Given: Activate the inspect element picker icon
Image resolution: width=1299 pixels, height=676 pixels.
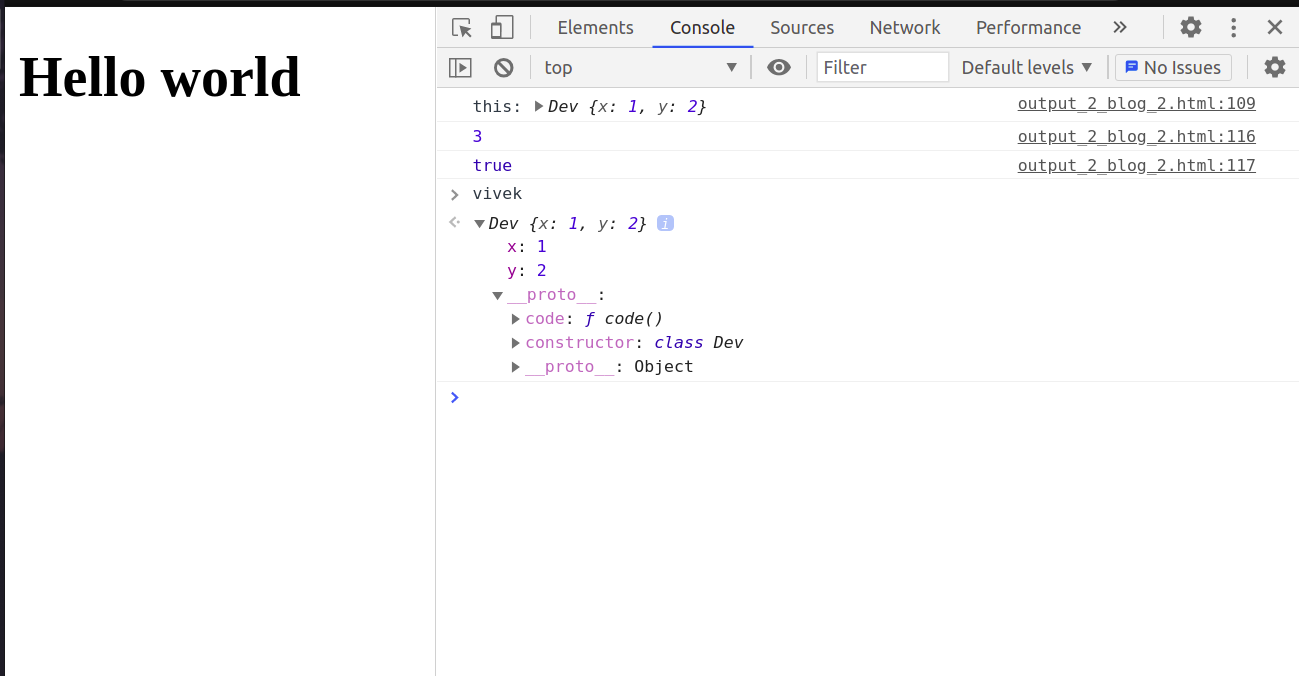Looking at the screenshot, I should click(461, 27).
